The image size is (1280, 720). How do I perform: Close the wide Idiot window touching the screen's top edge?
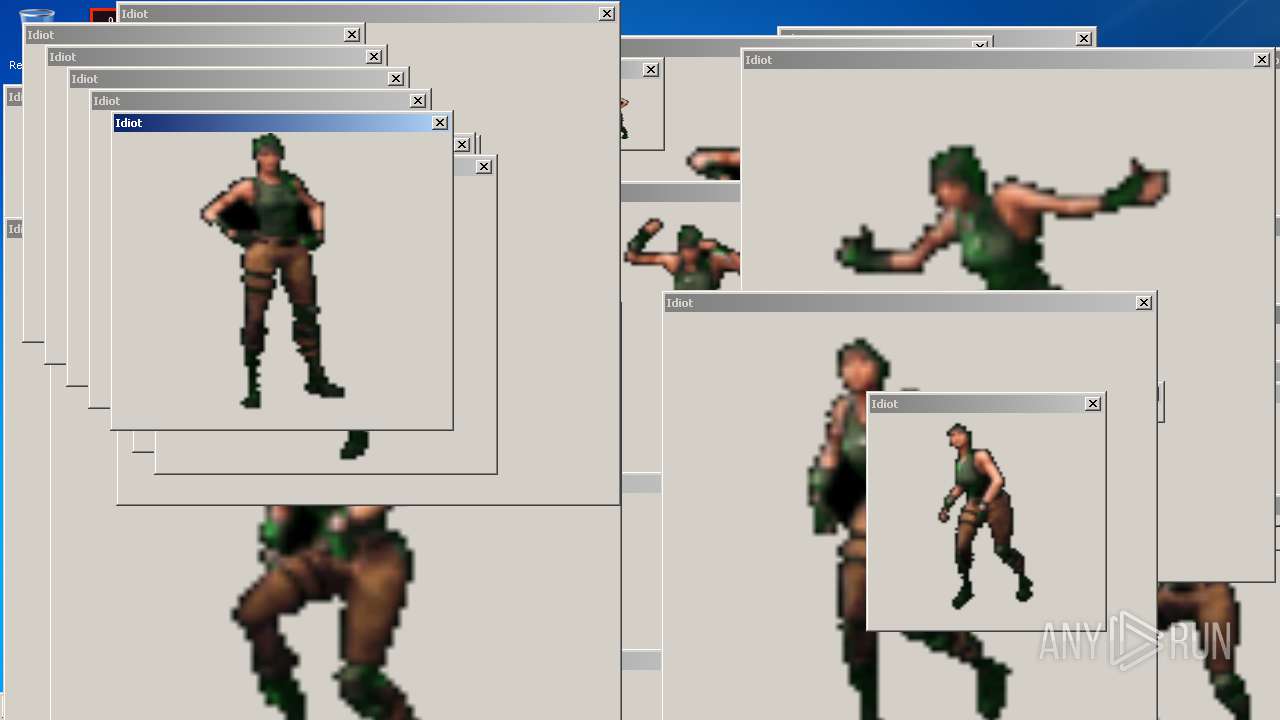(607, 14)
